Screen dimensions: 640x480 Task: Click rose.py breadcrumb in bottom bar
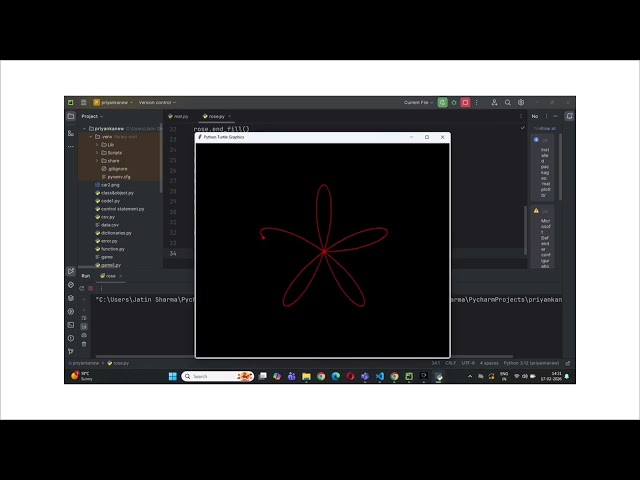(118, 363)
